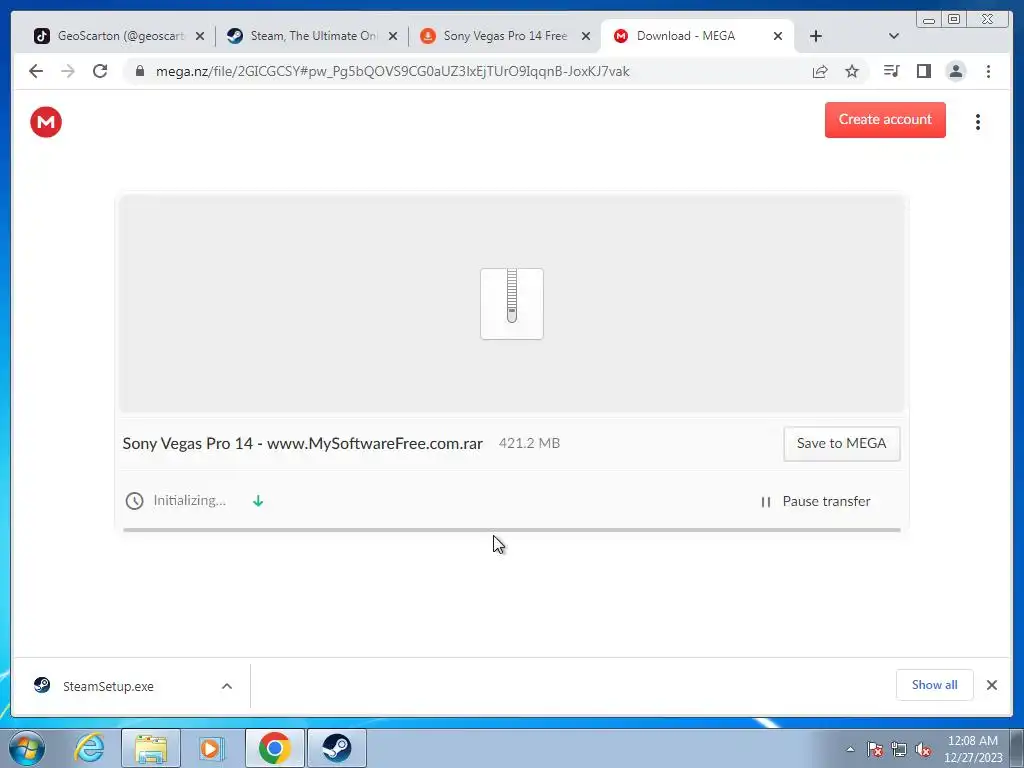Image resolution: width=1024 pixels, height=768 pixels.
Task: Click the RAR archive file thumbnail
Action: (x=512, y=304)
